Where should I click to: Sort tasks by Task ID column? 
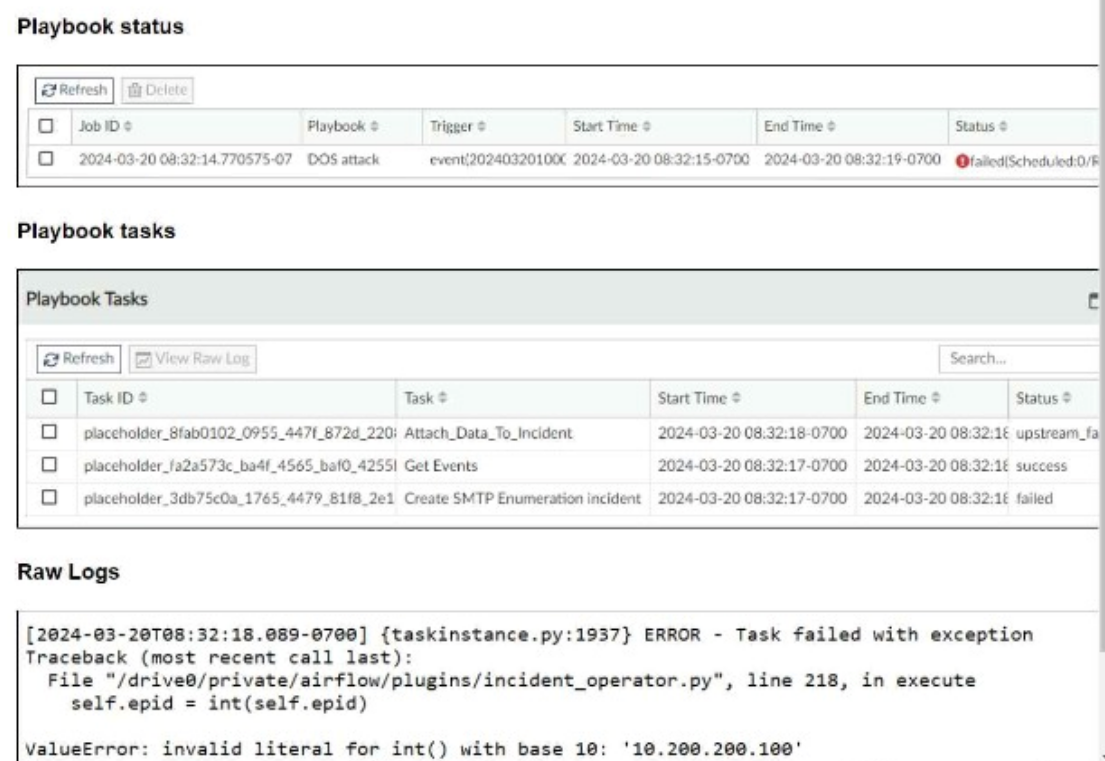112,397
